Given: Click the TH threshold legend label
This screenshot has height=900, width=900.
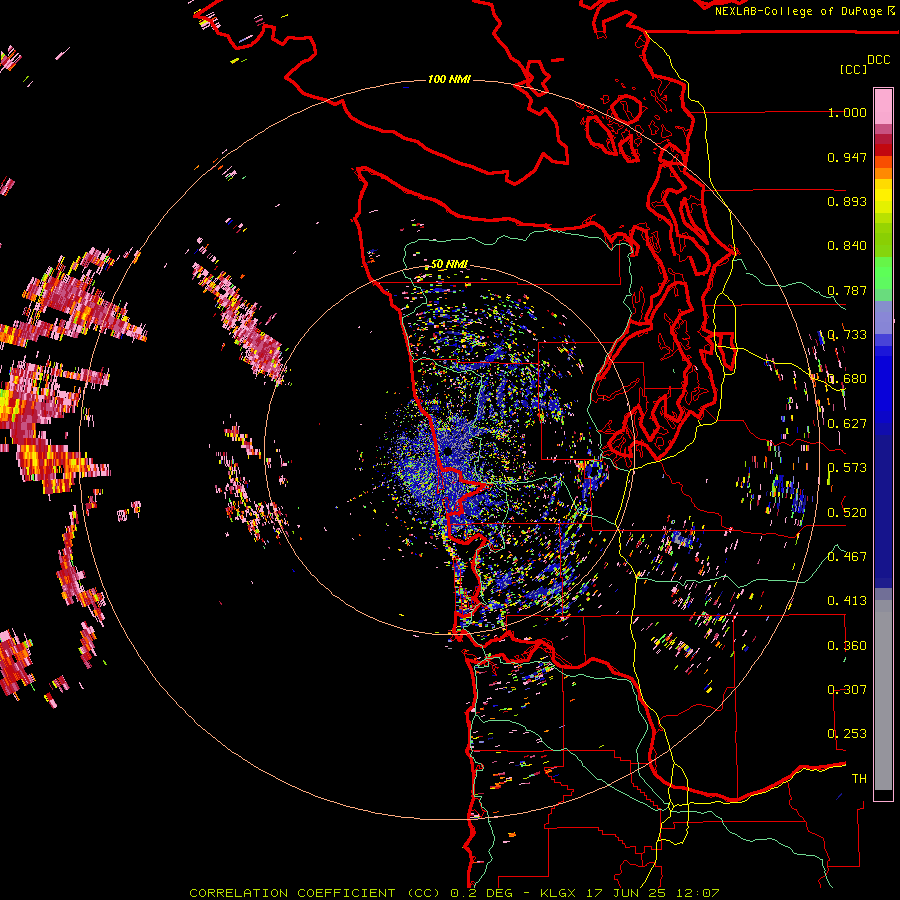Looking at the screenshot, I should point(859,779).
